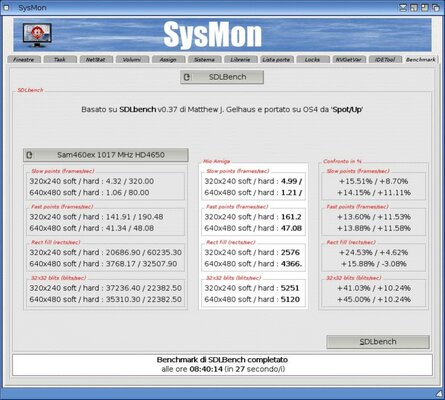Select the Librerie tab
The height and width of the screenshot is (400, 445).
click(240, 59)
